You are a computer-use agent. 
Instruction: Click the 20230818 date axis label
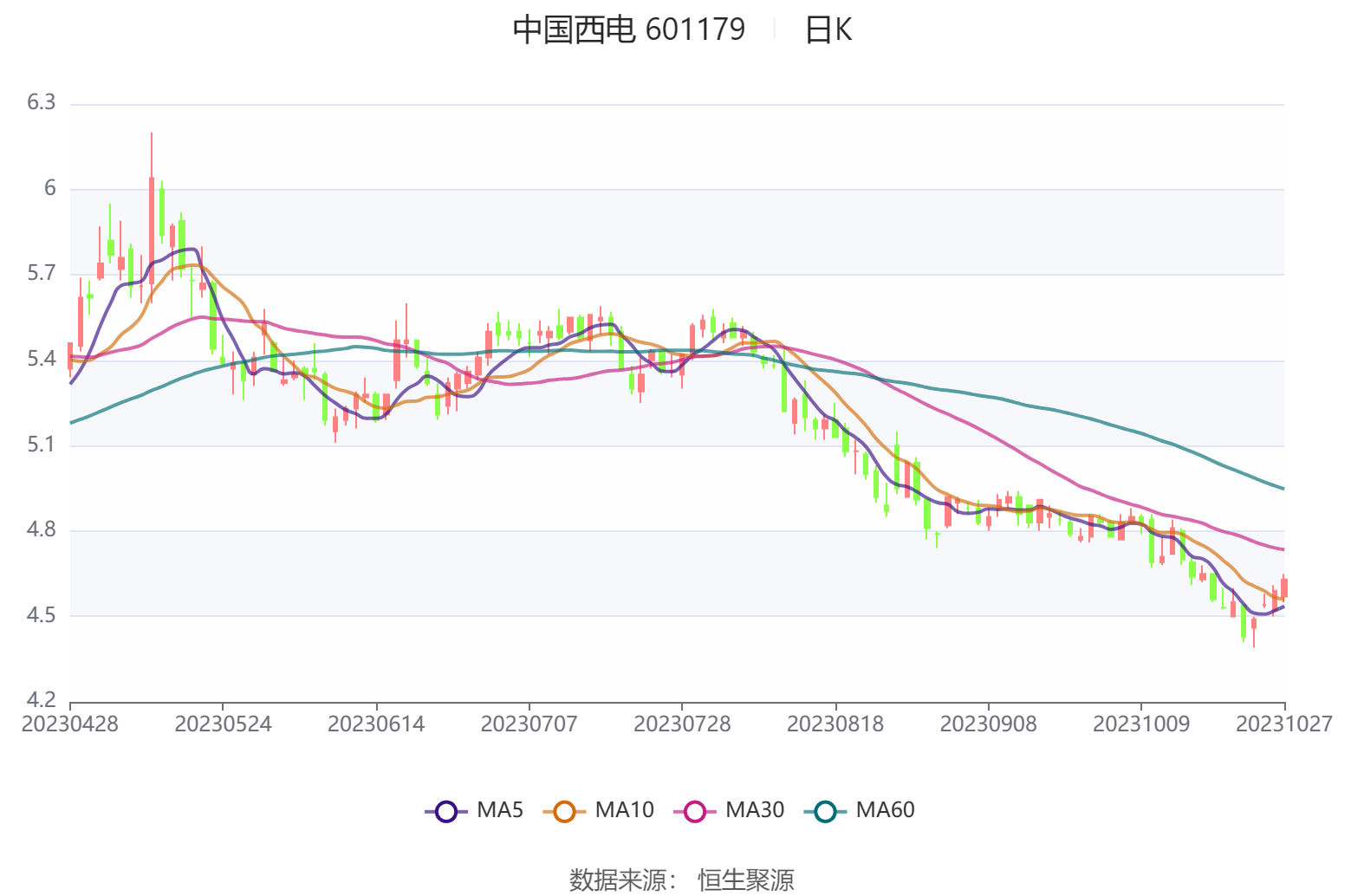pyautogui.click(x=835, y=724)
